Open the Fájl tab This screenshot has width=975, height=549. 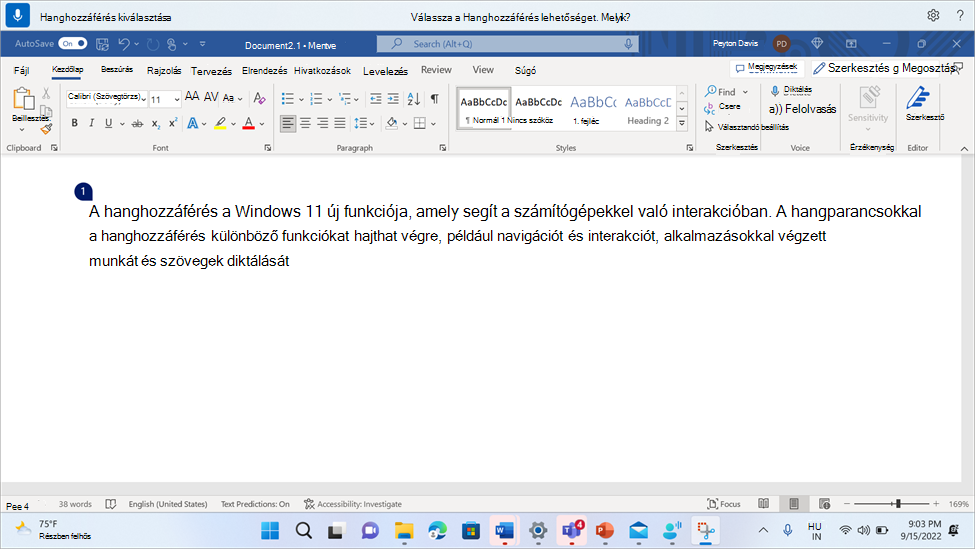[x=21, y=70]
